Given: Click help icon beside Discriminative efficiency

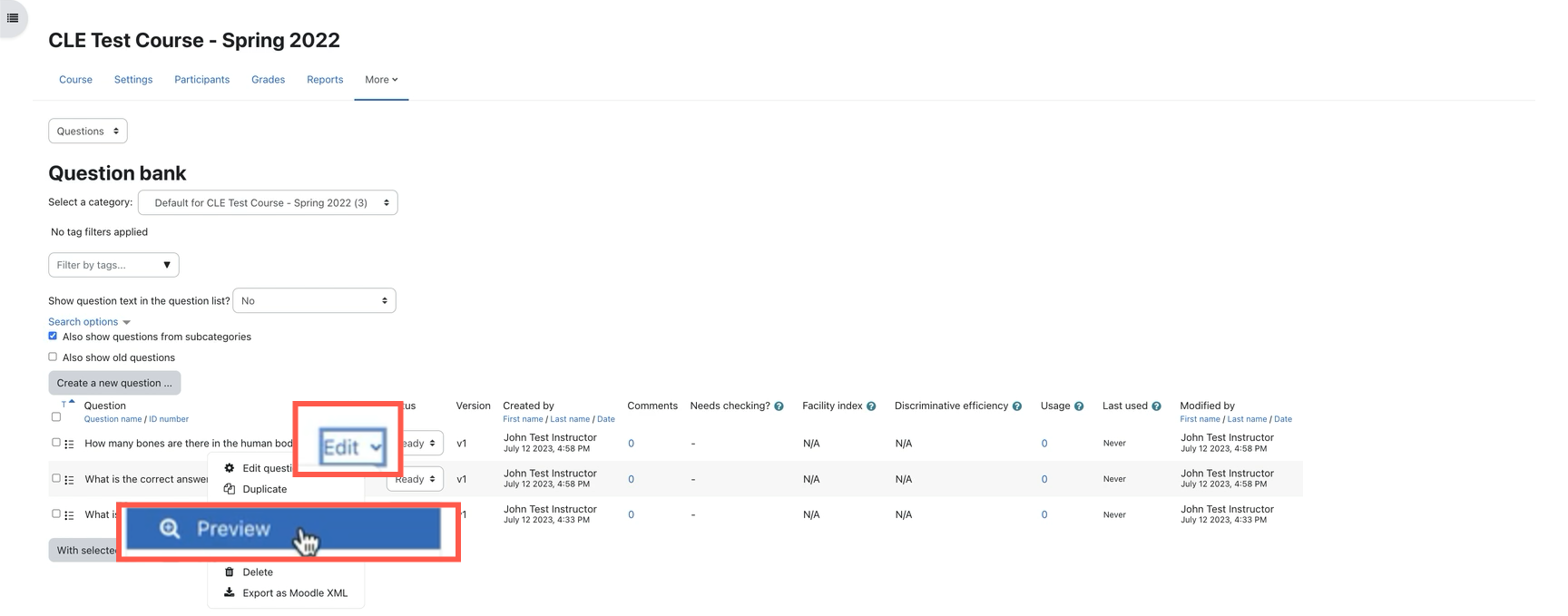Looking at the screenshot, I should tap(1017, 406).
